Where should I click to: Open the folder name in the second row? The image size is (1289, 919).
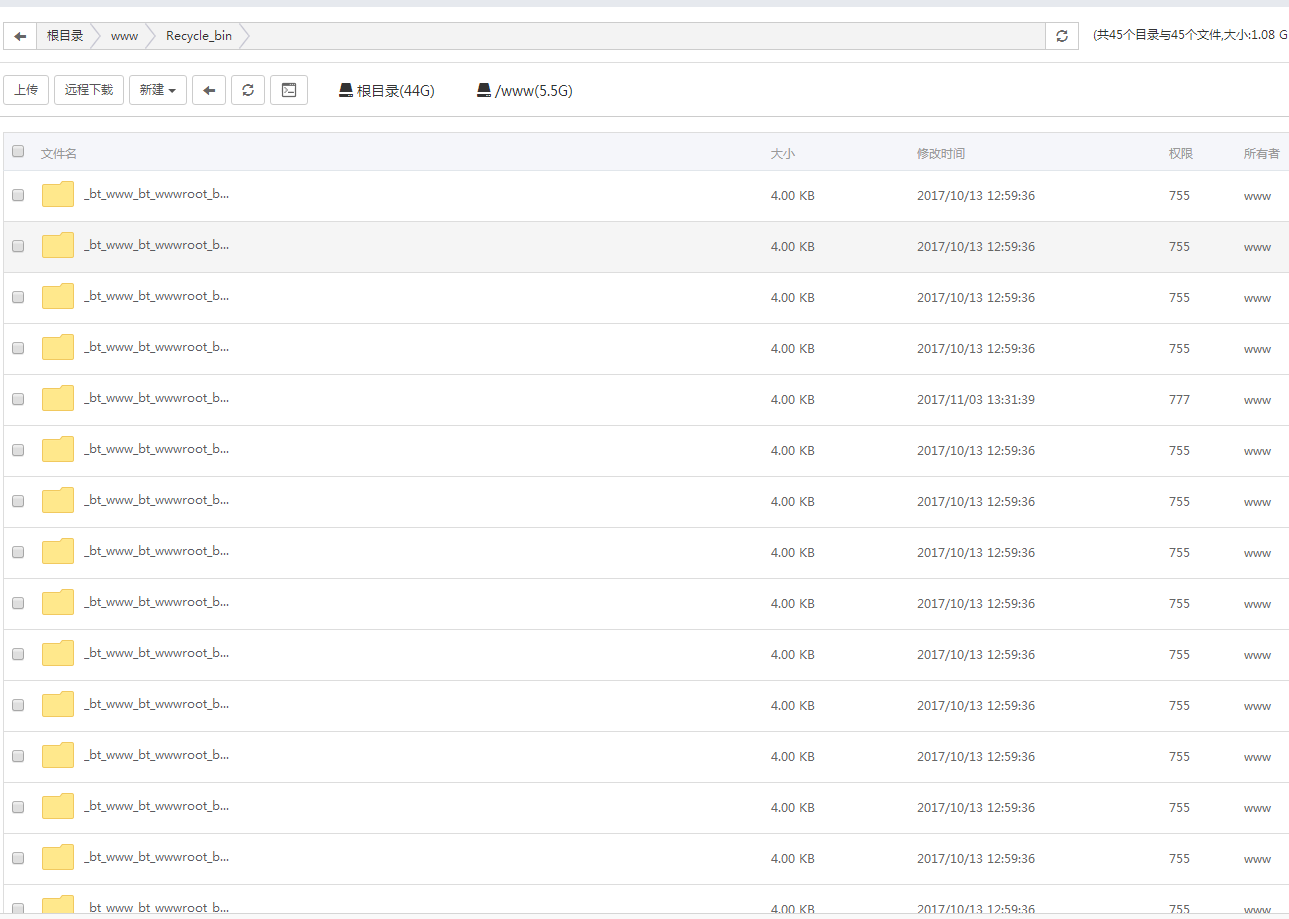click(156, 245)
